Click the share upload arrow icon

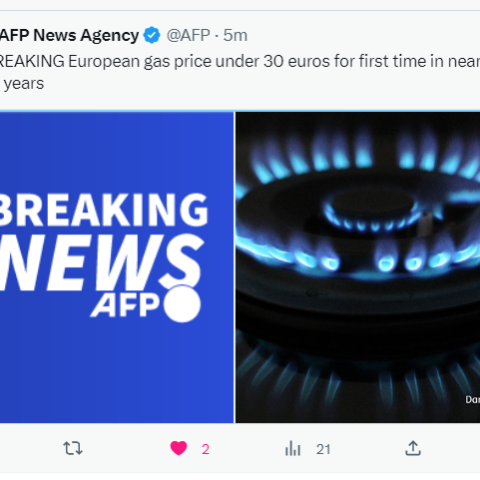413,448
